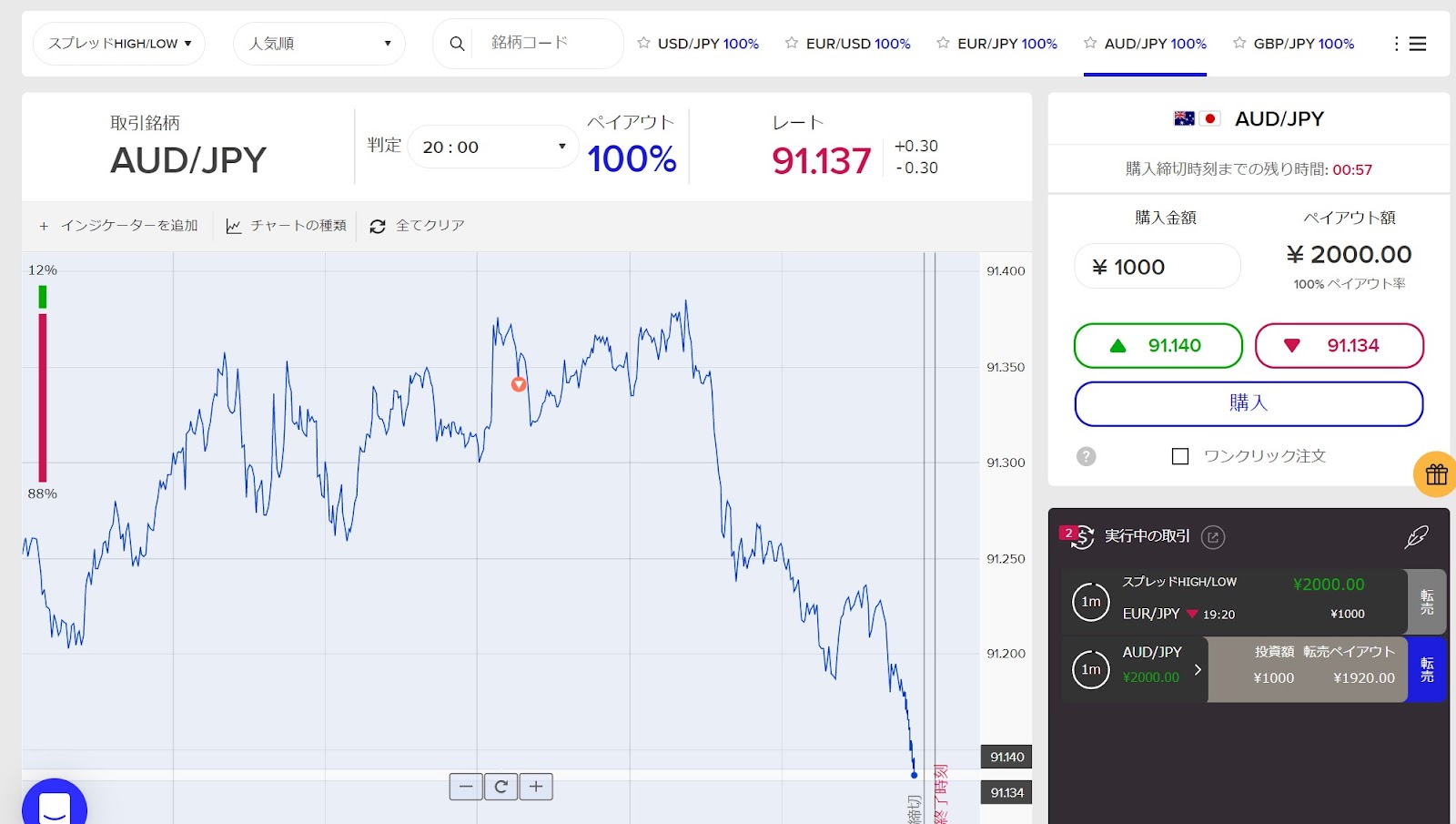Pop out the active trades panel
The height and width of the screenshot is (824, 1456).
tap(1212, 537)
